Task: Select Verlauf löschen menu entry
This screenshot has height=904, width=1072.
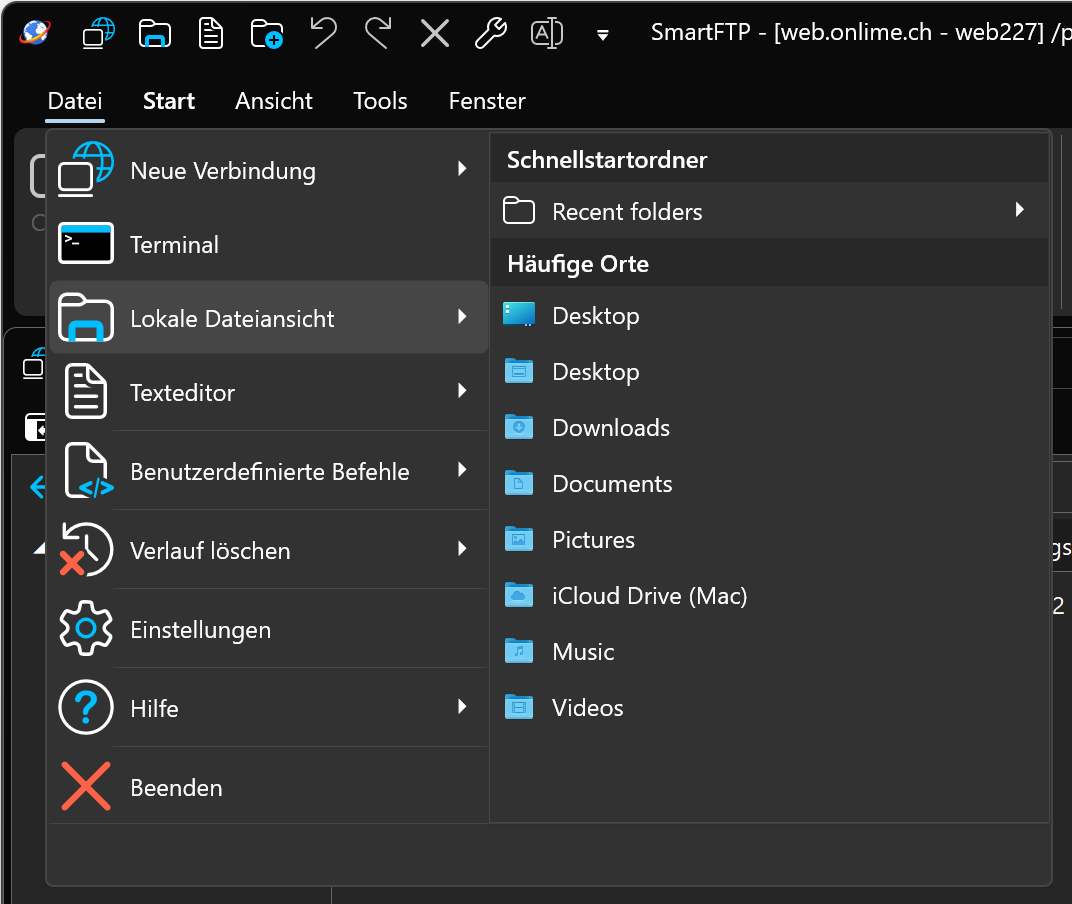Action: tap(269, 550)
